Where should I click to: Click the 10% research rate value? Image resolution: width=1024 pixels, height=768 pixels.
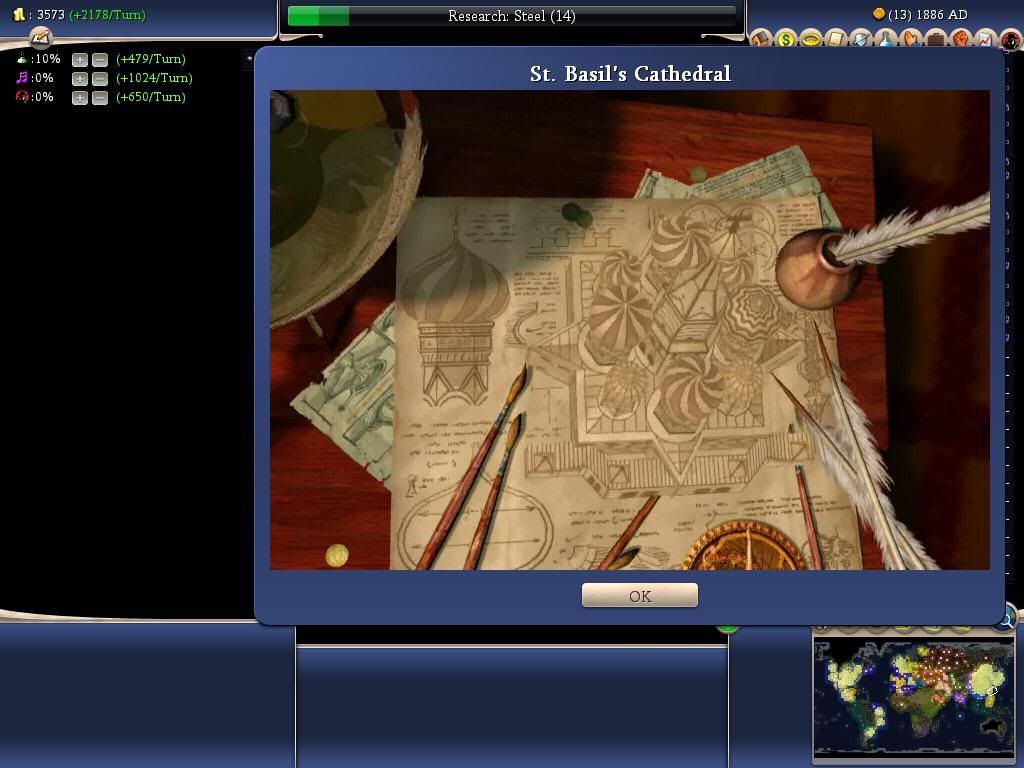47,59
